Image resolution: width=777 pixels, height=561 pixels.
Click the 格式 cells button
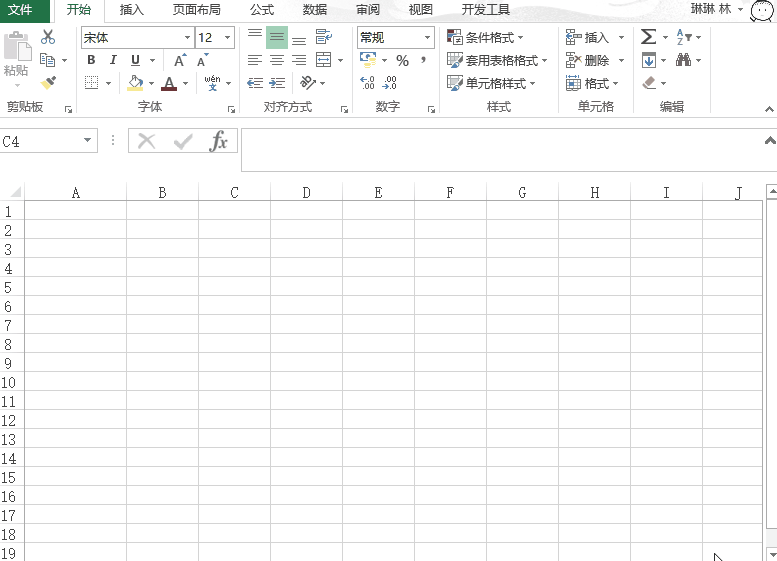592,83
